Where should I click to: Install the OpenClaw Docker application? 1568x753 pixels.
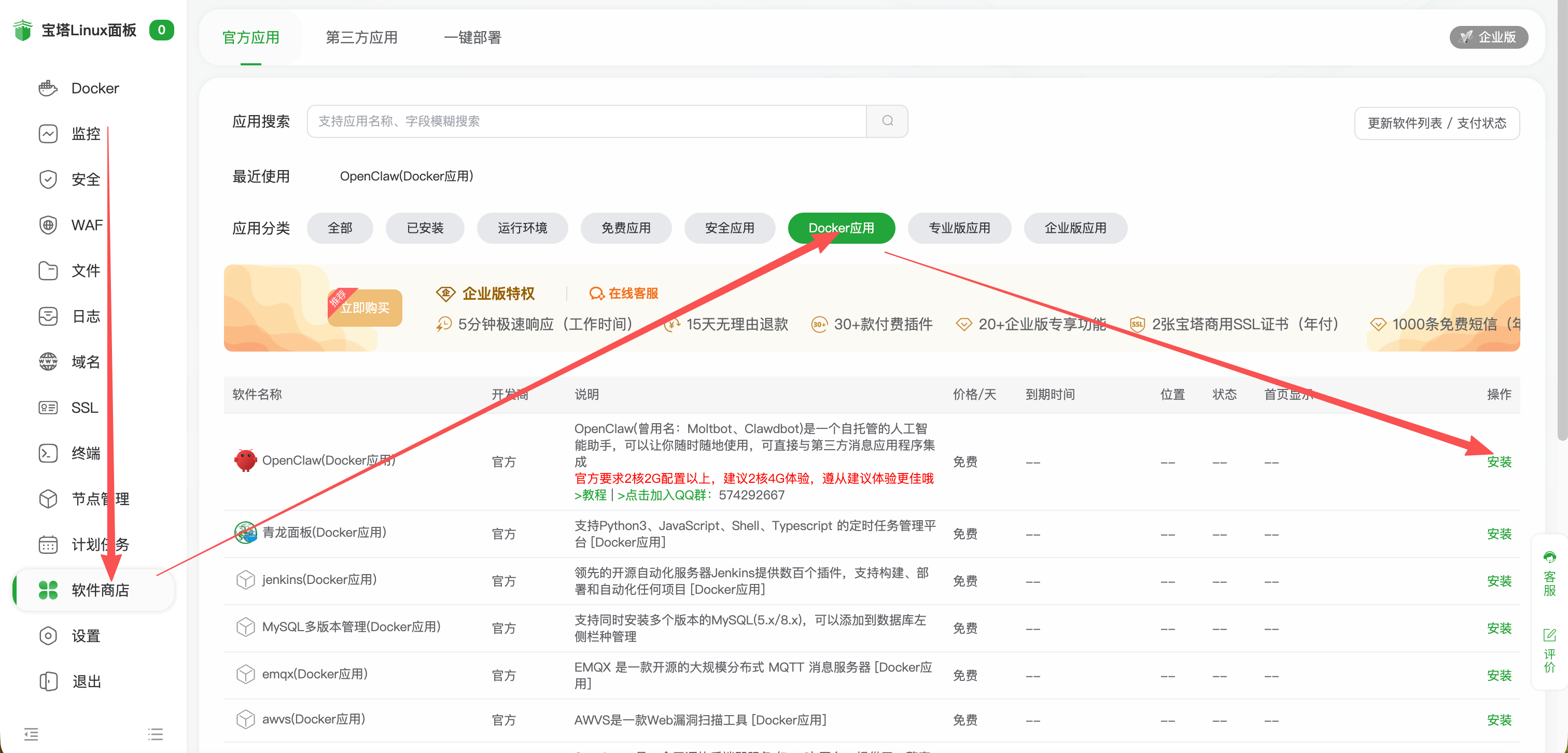[x=1500, y=462]
